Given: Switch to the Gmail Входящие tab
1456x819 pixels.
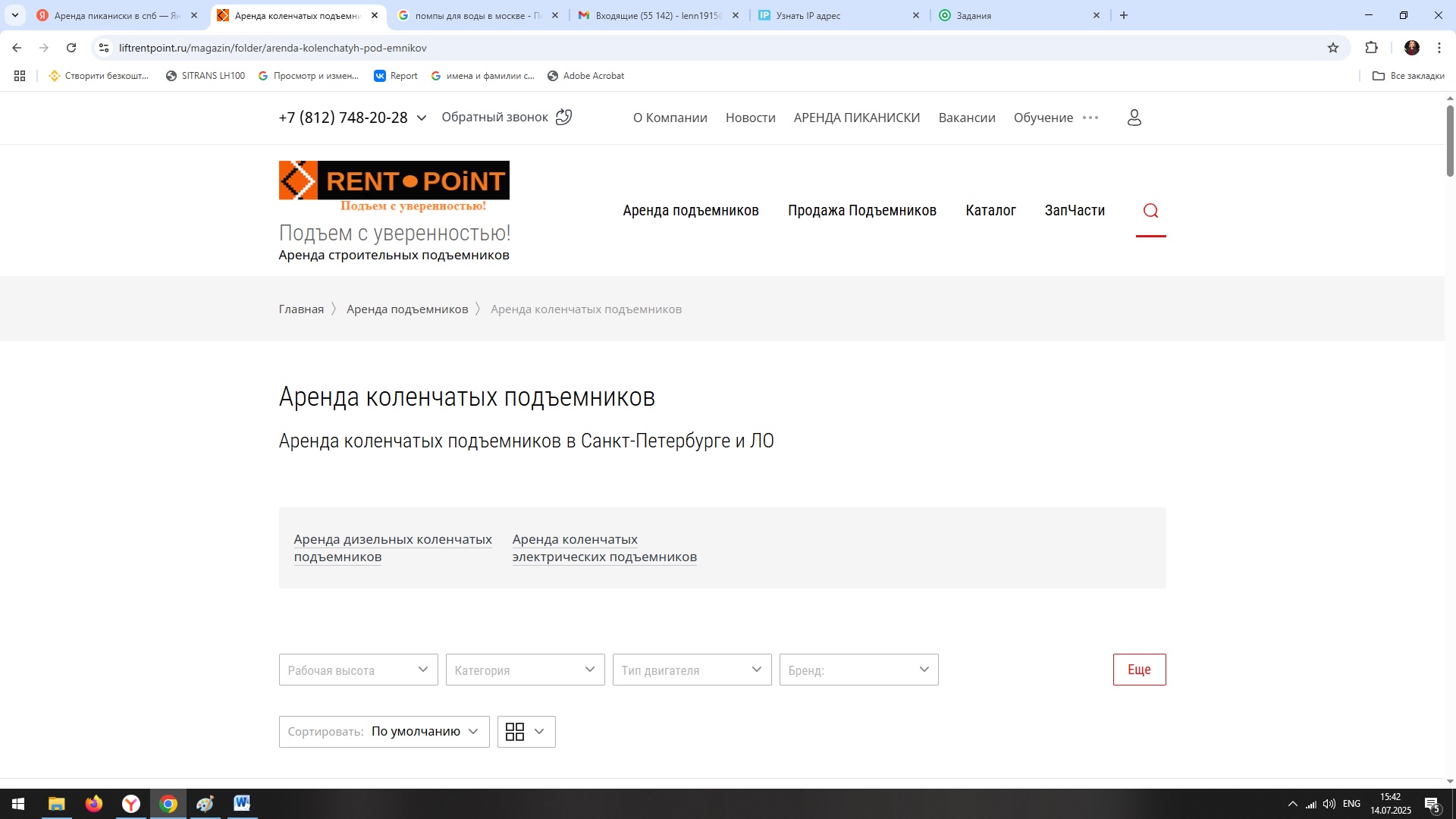Looking at the screenshot, I should tap(659, 15).
